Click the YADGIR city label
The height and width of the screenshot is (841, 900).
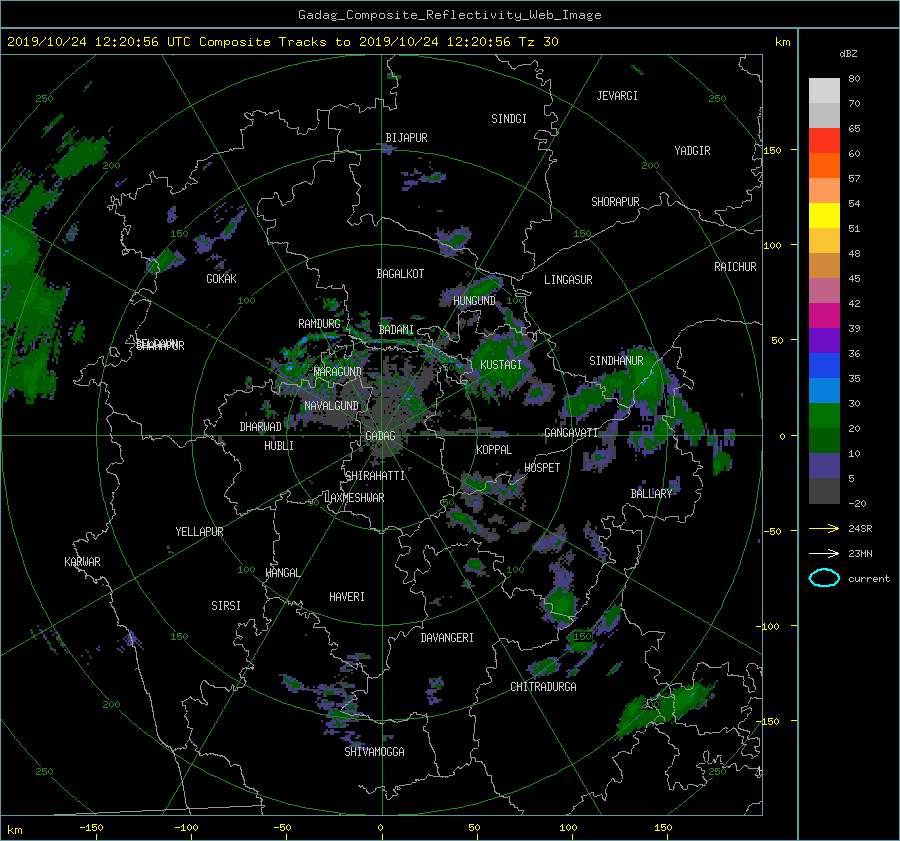coord(692,150)
